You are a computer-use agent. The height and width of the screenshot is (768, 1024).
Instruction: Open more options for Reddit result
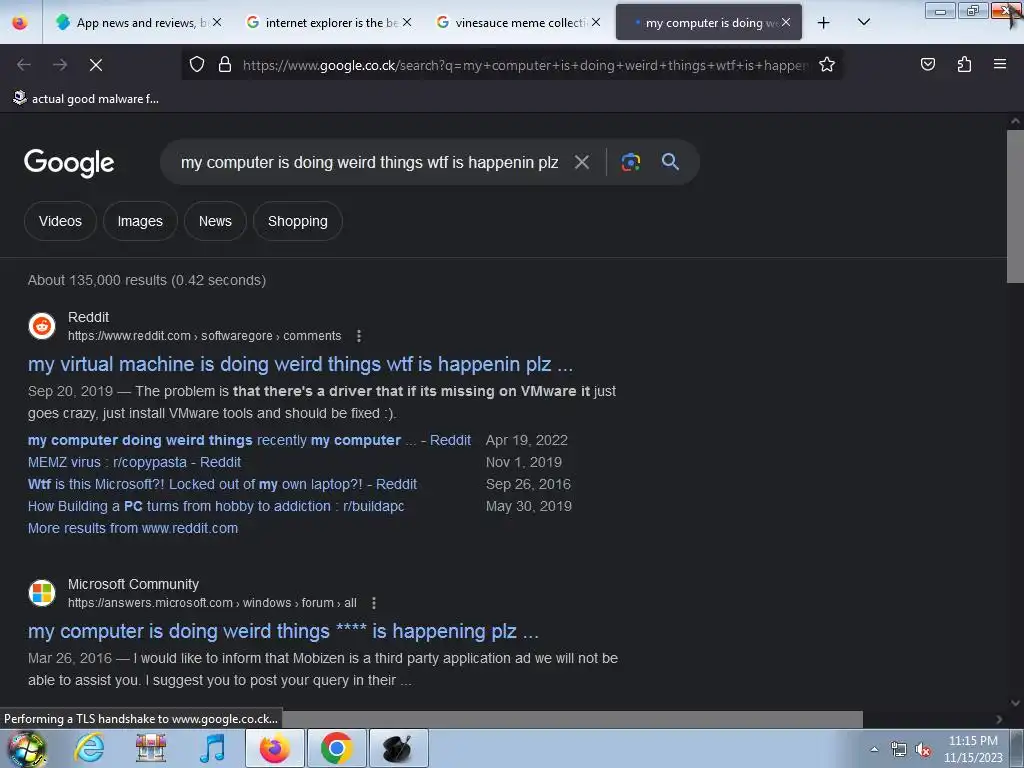coord(359,336)
